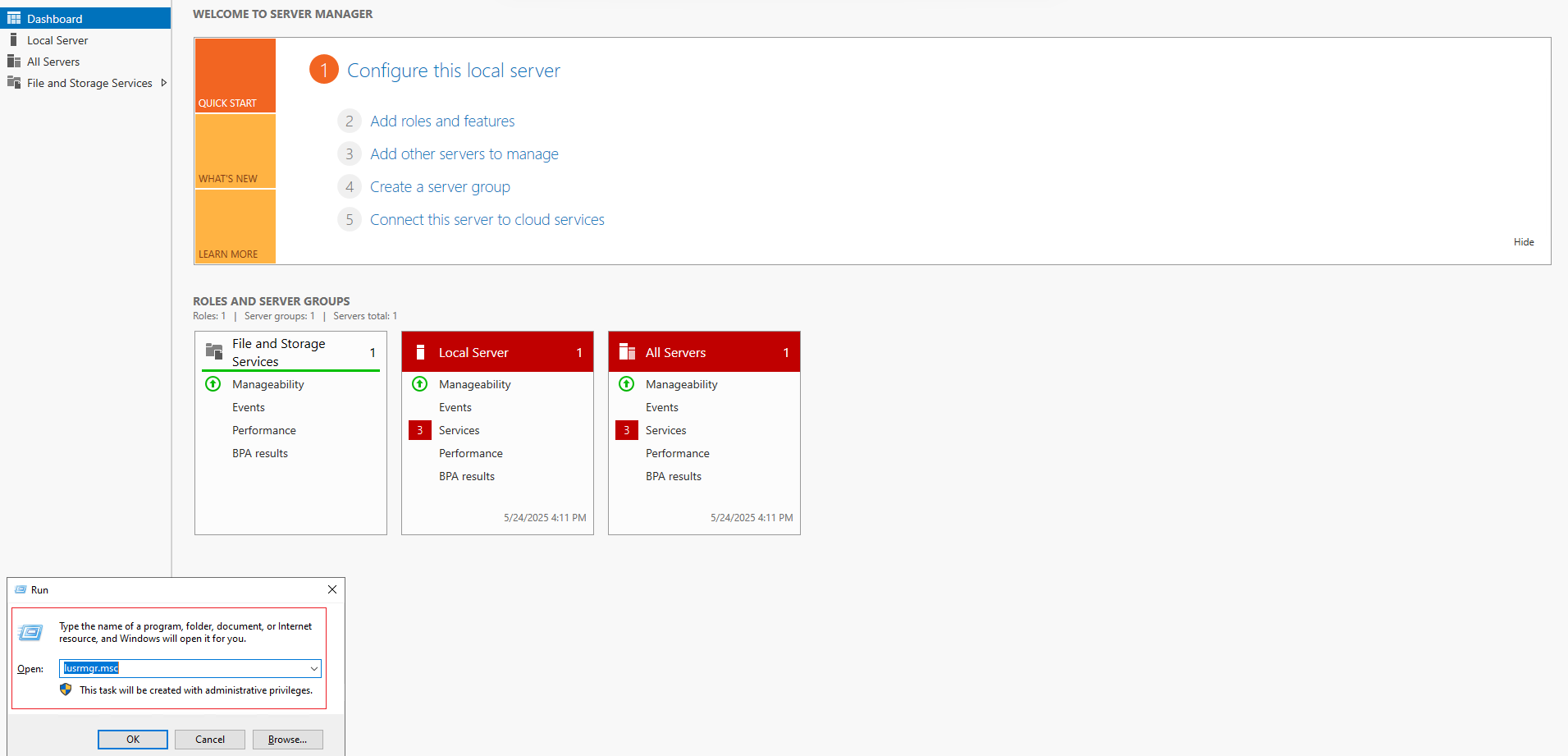Click red 3 badge beside All Servers Services
The height and width of the screenshot is (756, 1568).
pos(627,430)
